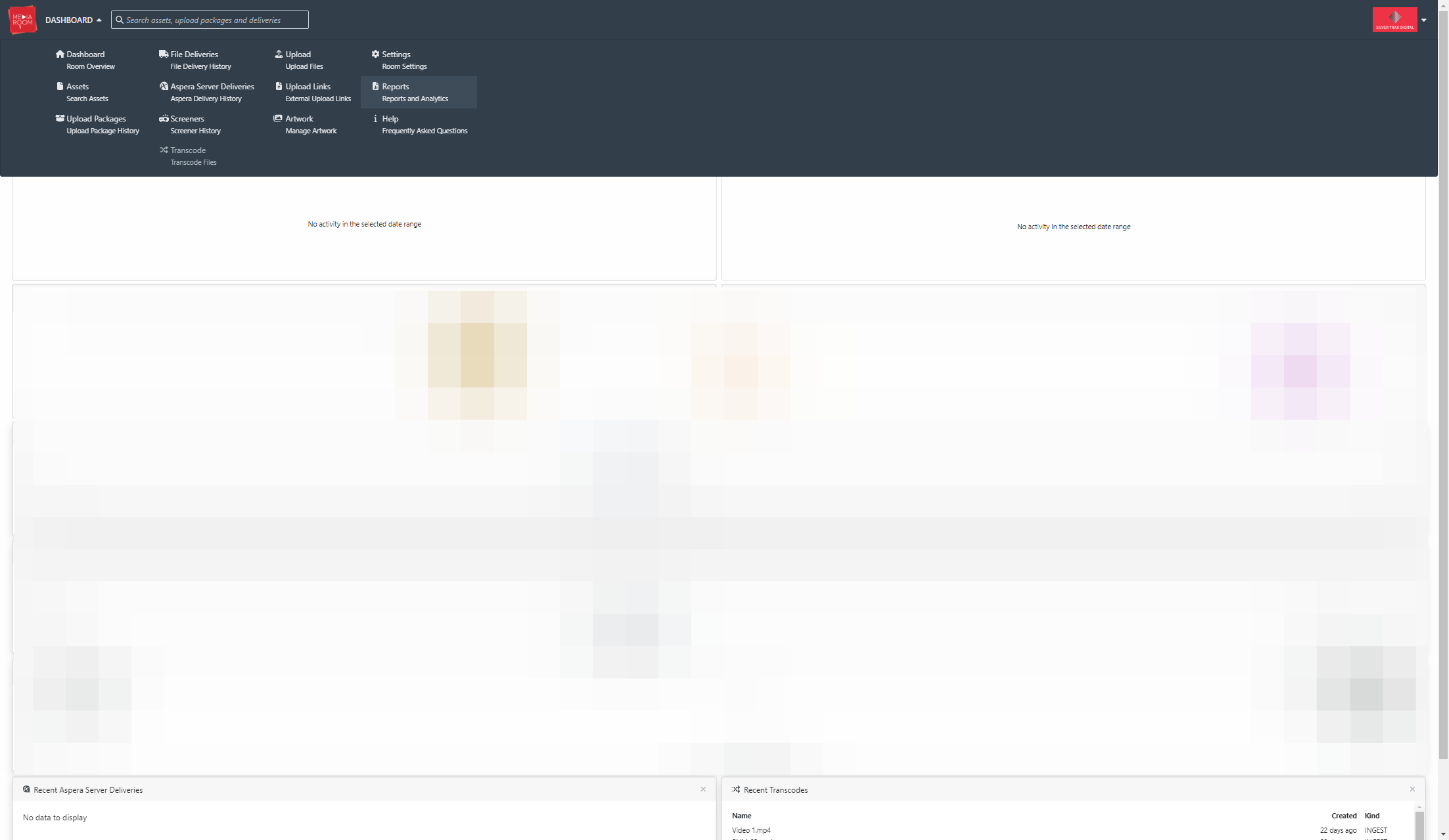Click the Screeners camera icon
1449x840 pixels.
point(164,118)
